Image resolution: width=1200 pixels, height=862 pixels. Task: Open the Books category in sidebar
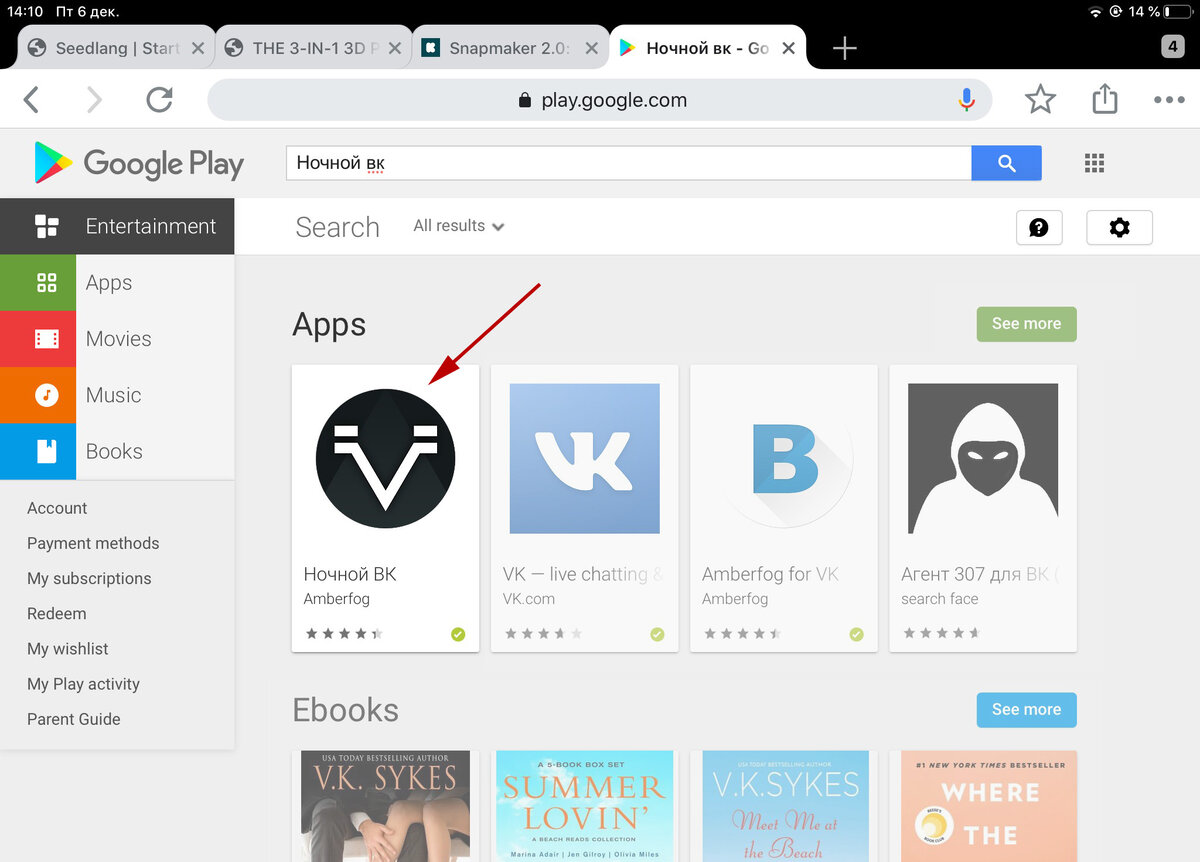pyautogui.click(x=117, y=451)
